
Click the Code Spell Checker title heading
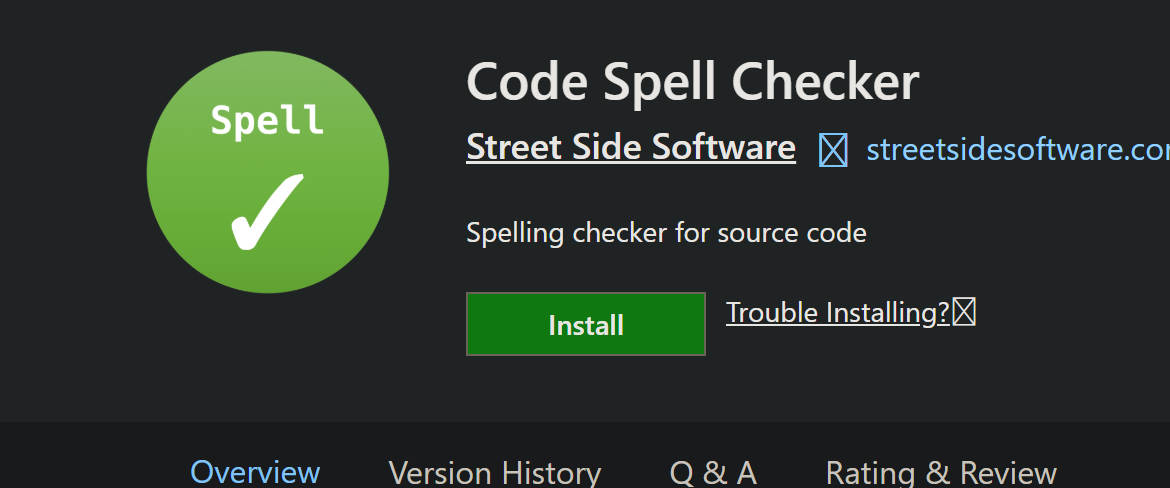coord(692,81)
